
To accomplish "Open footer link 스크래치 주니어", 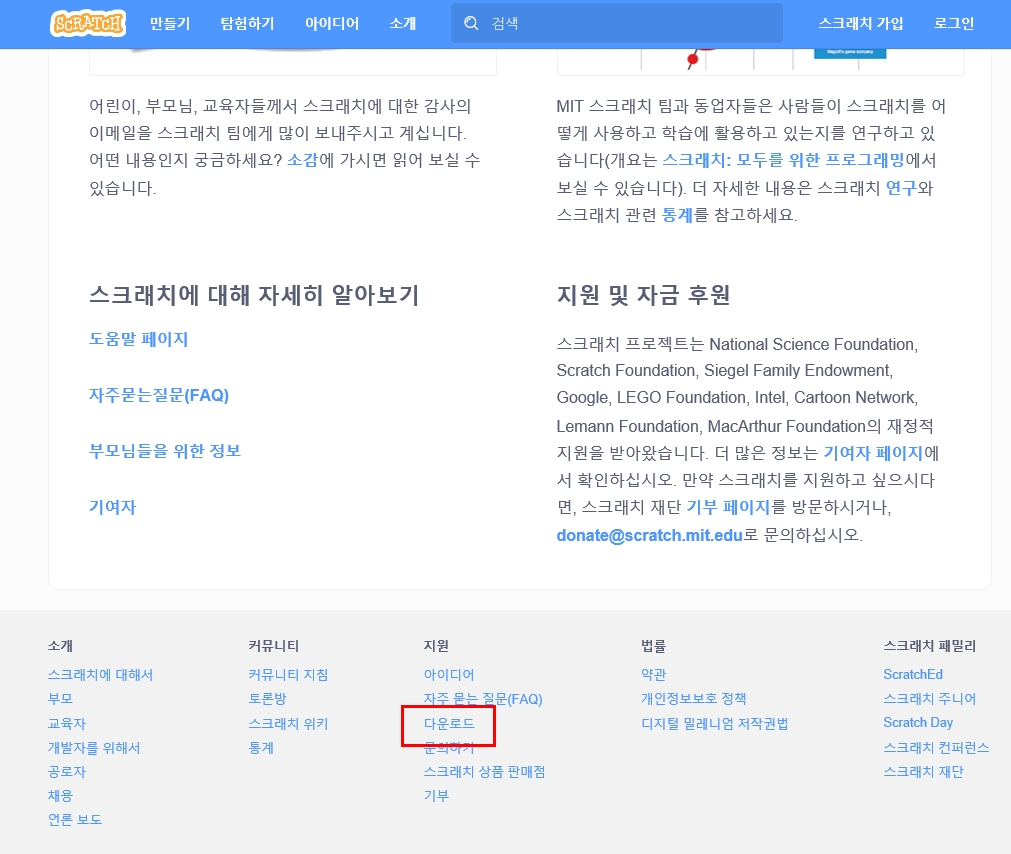I will point(930,699).
